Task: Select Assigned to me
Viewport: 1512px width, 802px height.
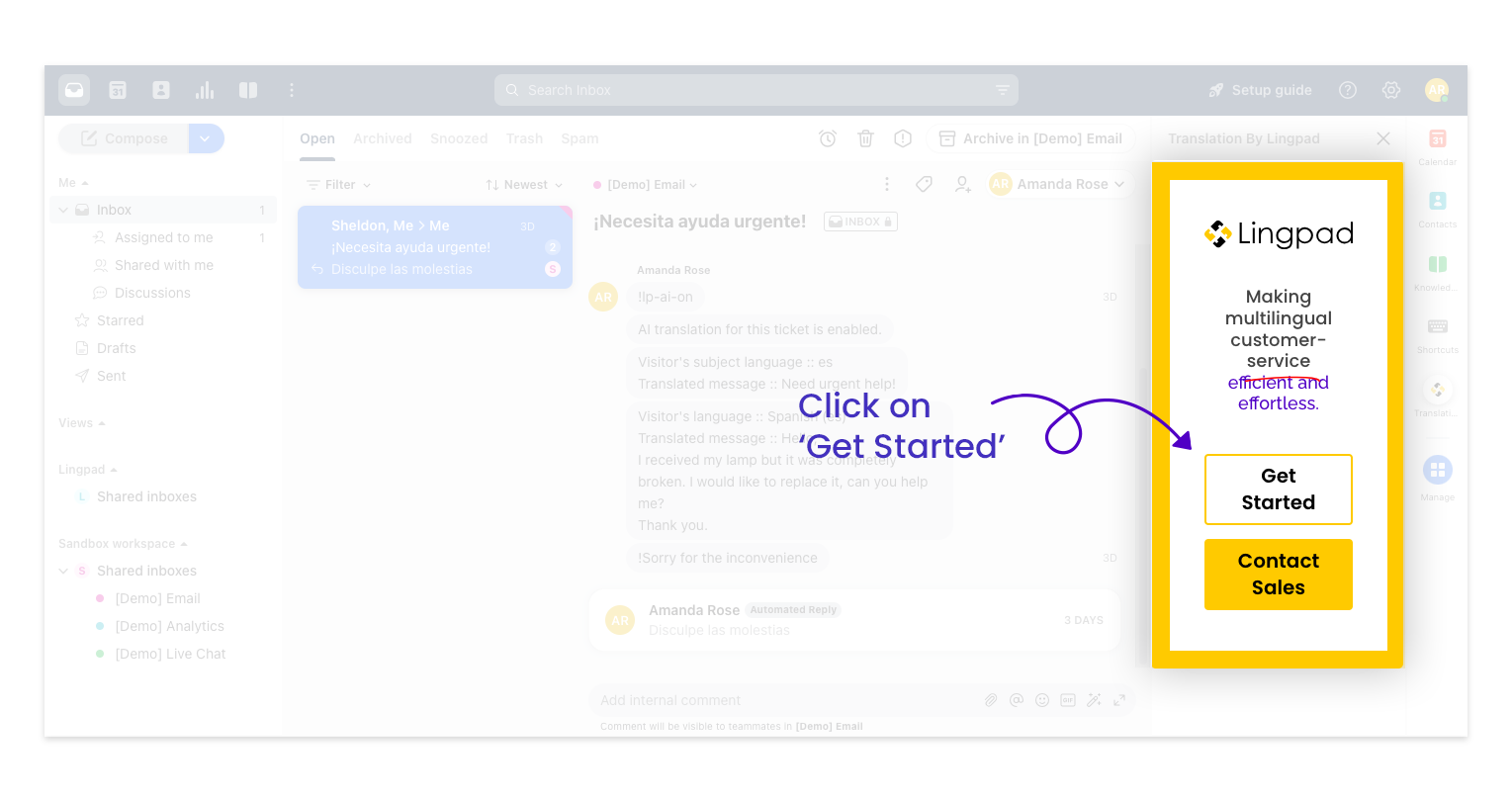Action: pyautogui.click(x=164, y=237)
